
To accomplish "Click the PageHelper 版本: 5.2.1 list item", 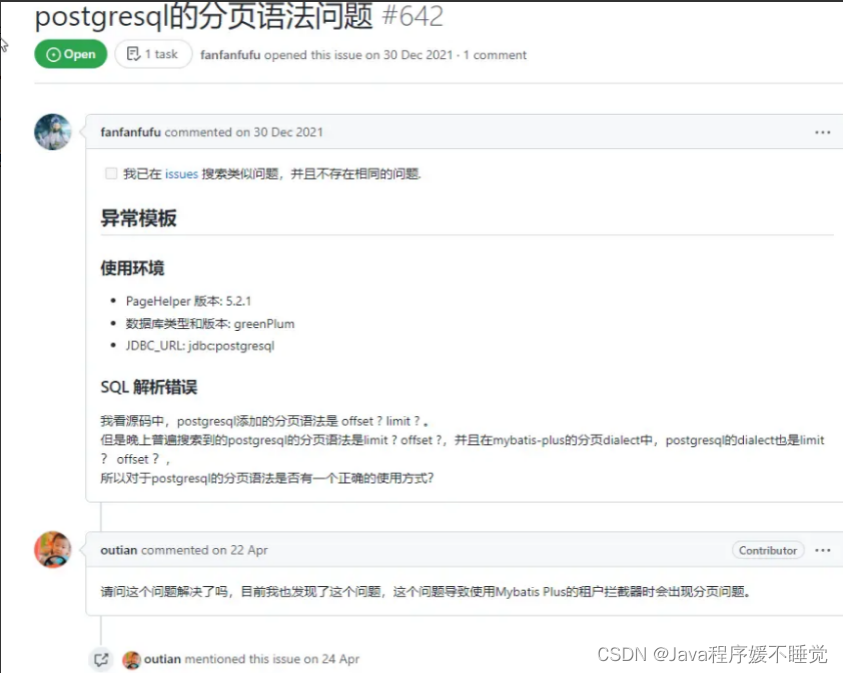I will point(188,301).
